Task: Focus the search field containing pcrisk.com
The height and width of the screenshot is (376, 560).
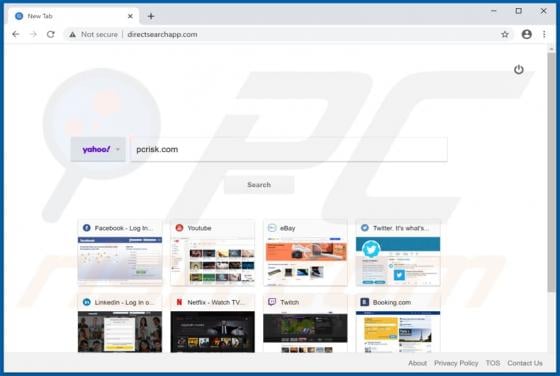Action: click(x=289, y=149)
